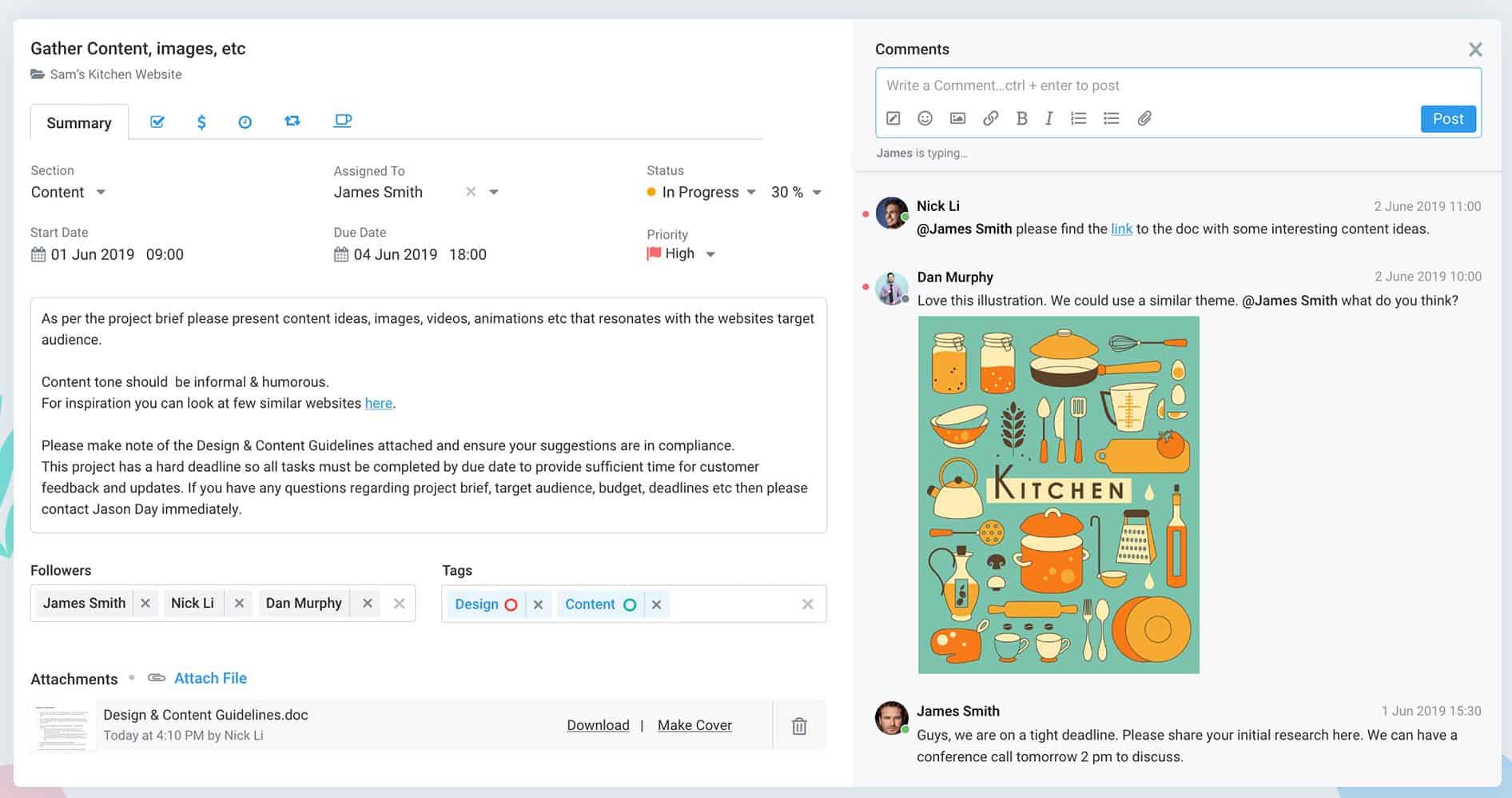Remove the Design tag with its X toggle
The image size is (1512, 798).
538,604
